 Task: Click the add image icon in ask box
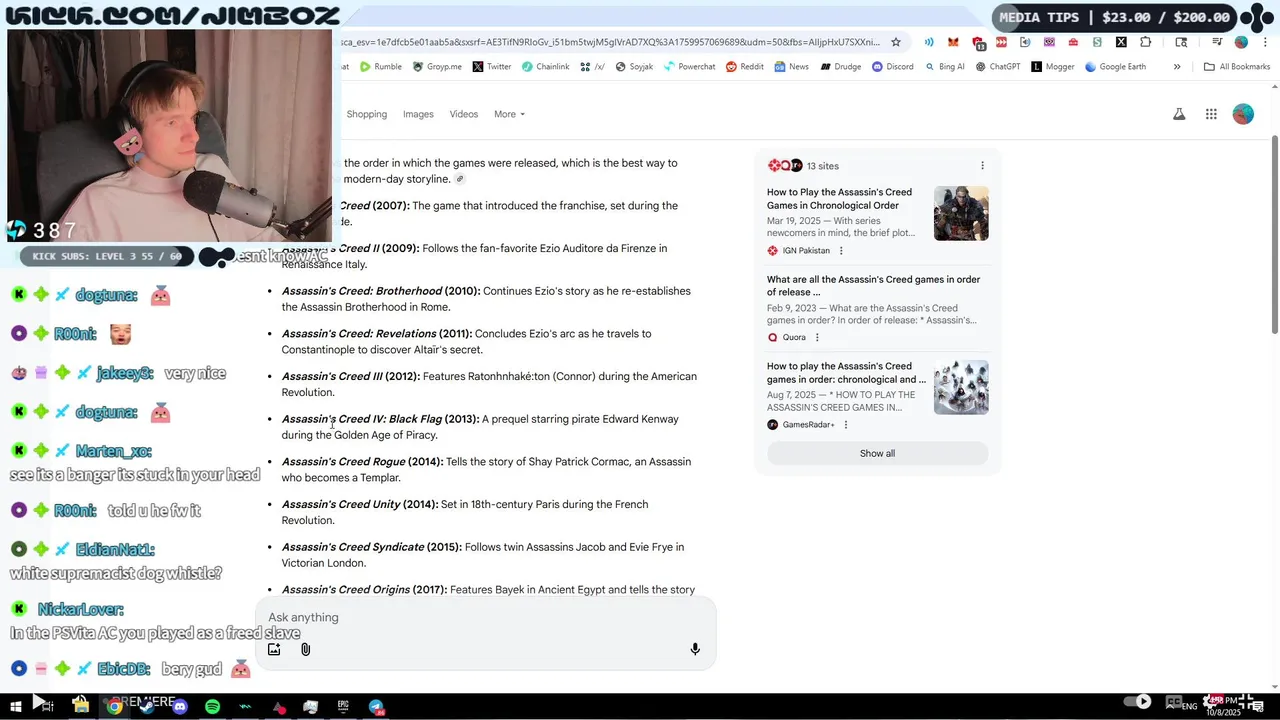coord(274,650)
